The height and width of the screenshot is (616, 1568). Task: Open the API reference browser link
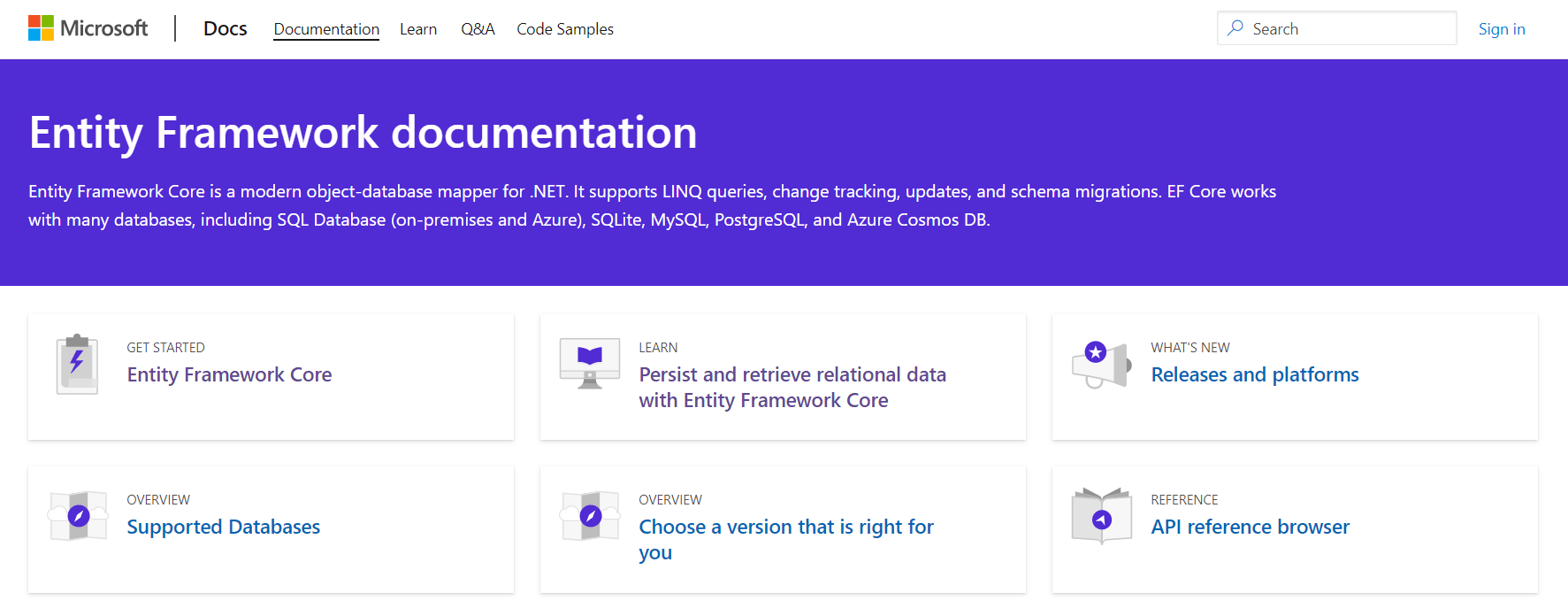1250,527
